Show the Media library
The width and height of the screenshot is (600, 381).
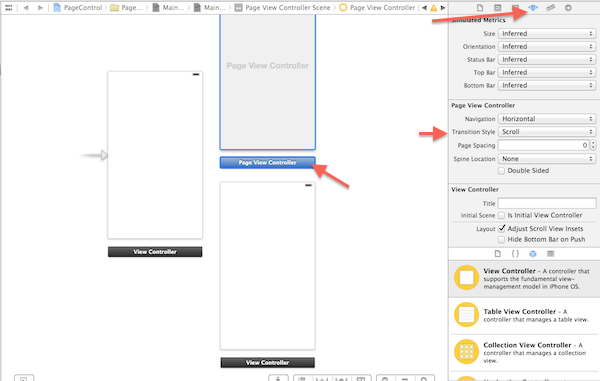[550, 254]
